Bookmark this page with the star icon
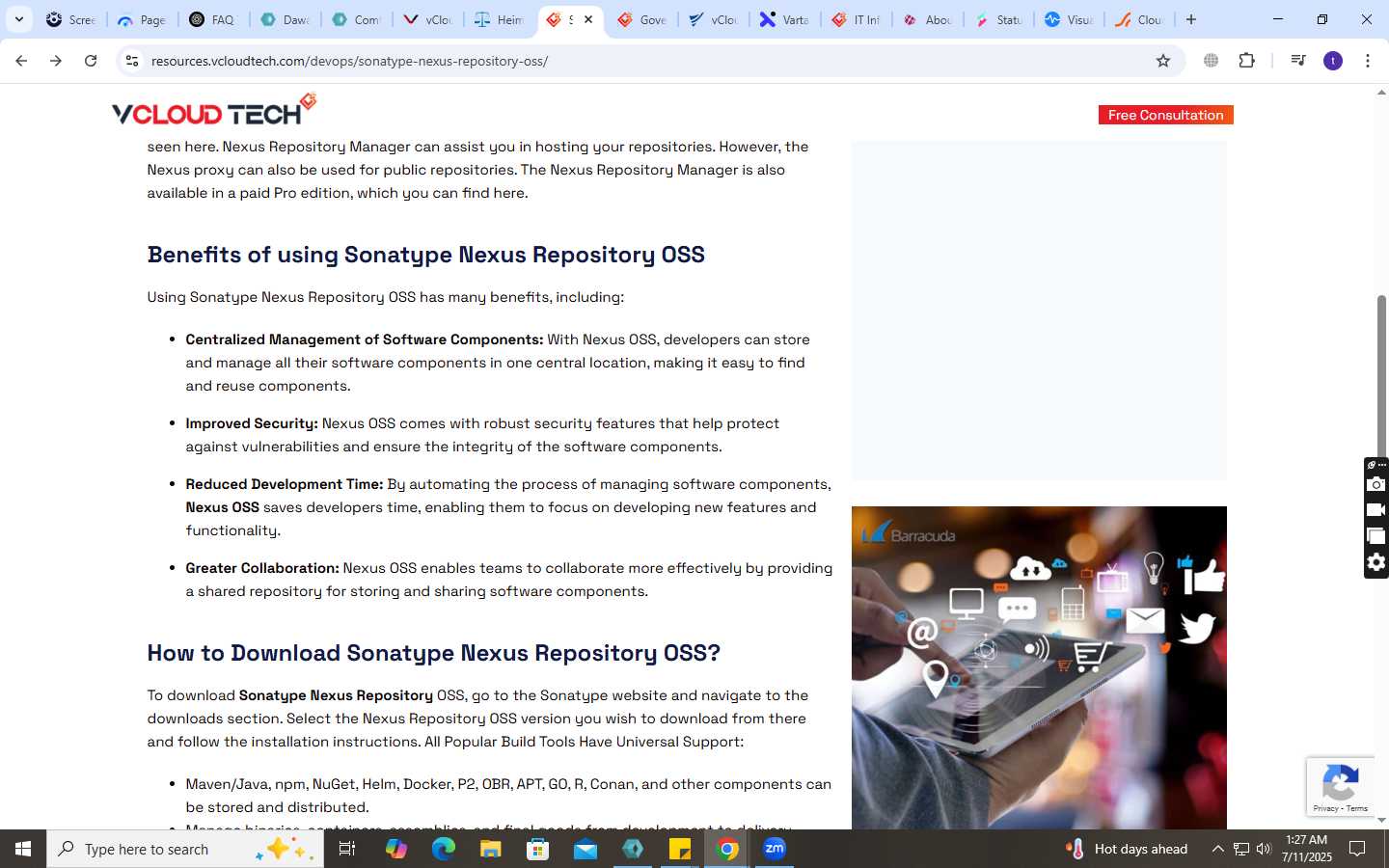The image size is (1389, 868). [1163, 61]
